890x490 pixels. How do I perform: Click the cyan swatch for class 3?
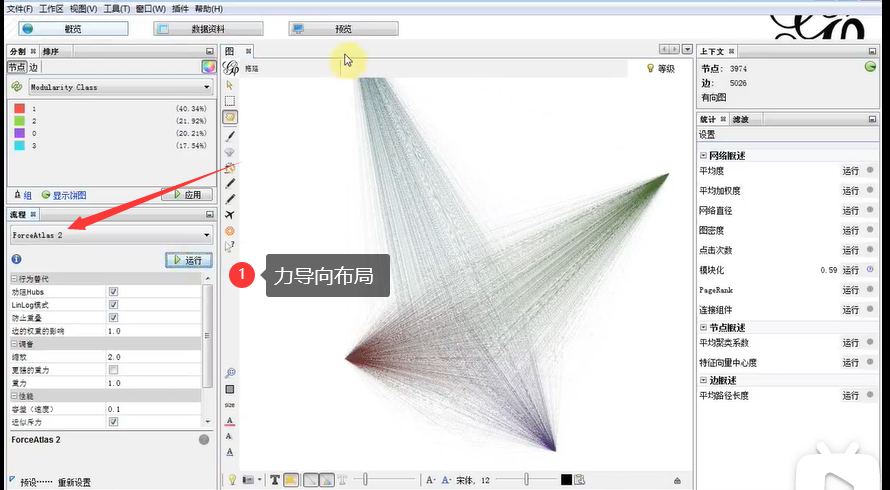pos(19,145)
